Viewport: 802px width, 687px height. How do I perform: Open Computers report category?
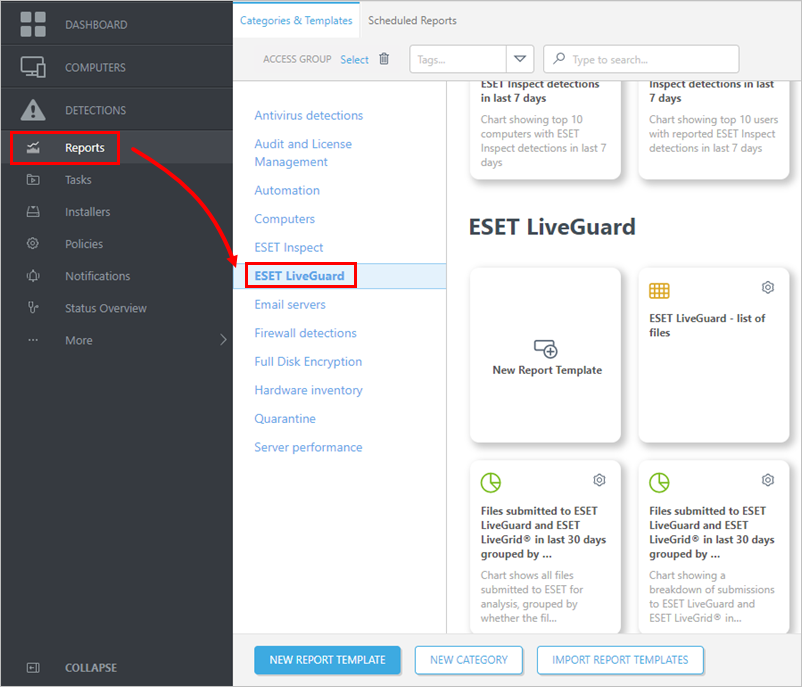click(x=284, y=219)
